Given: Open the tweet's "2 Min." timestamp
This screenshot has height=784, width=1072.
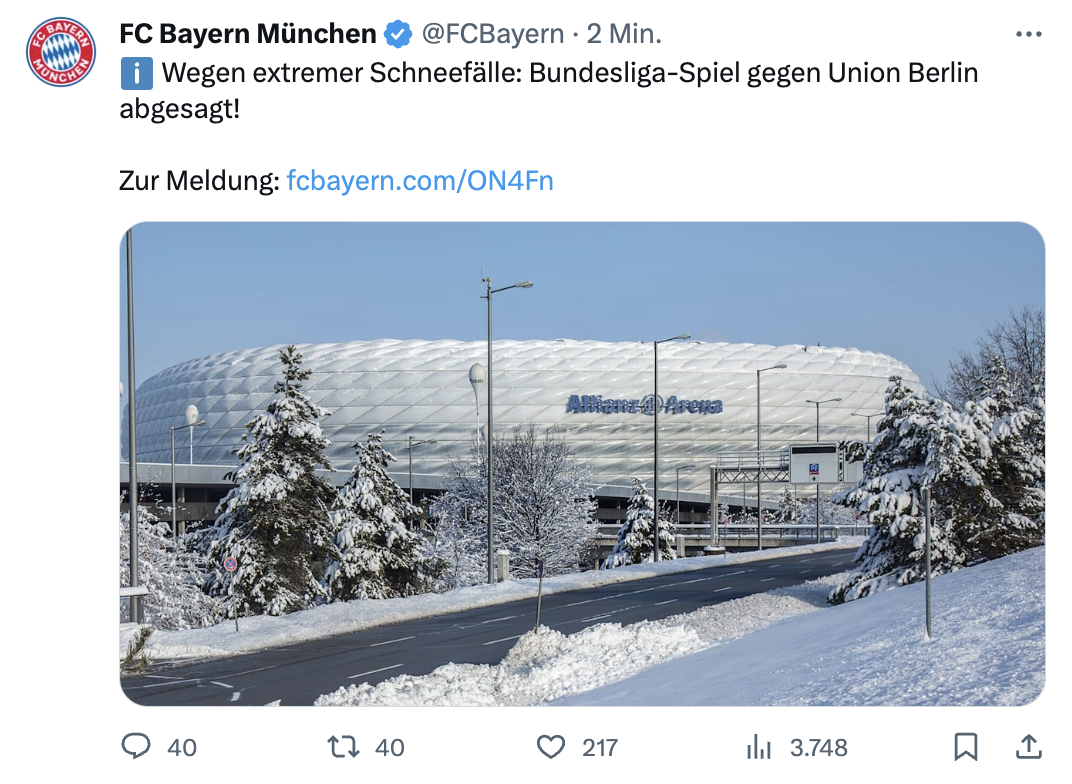Looking at the screenshot, I should click(624, 34).
